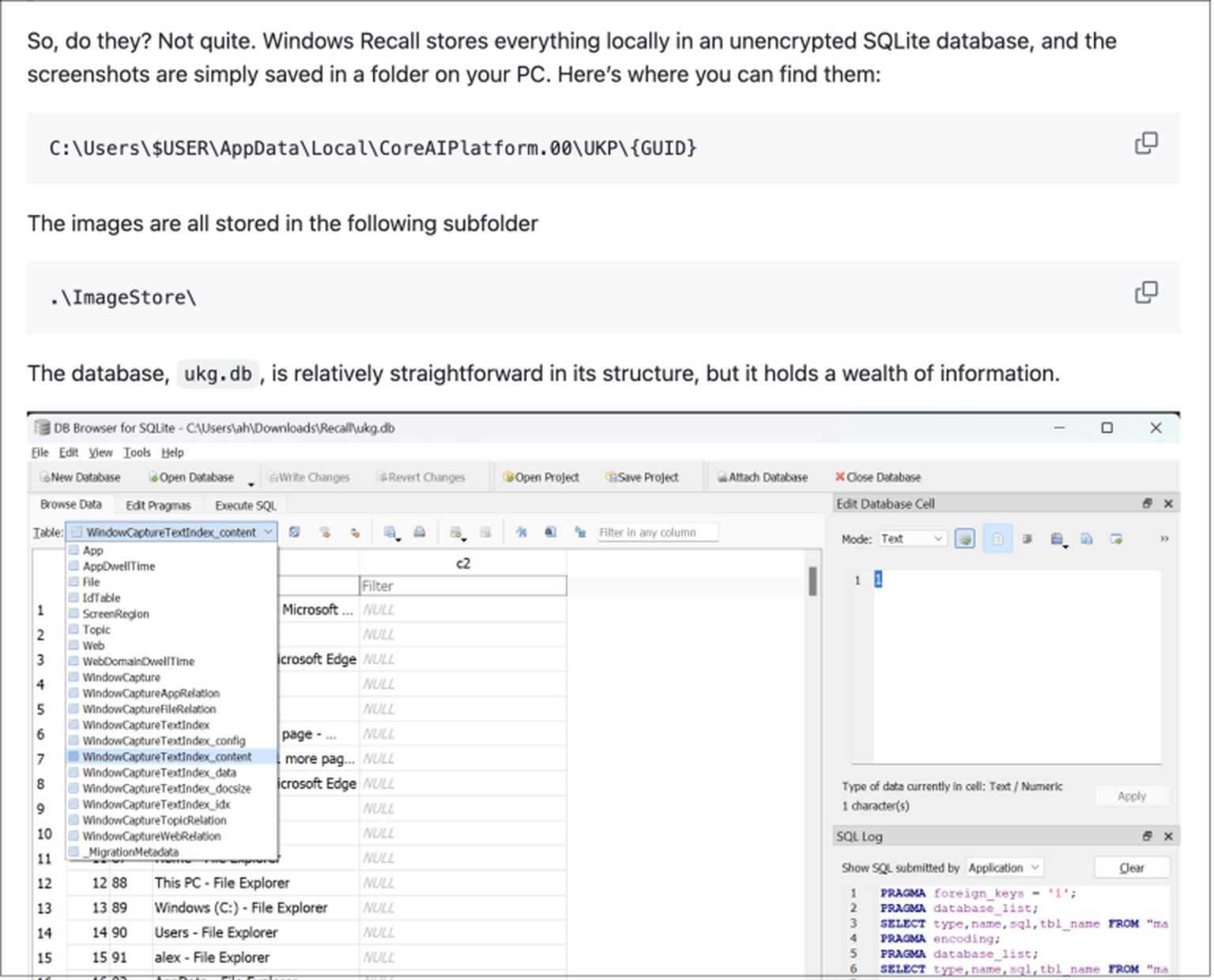The height and width of the screenshot is (980, 1214).
Task: Open the Tools menu
Action: [136, 453]
